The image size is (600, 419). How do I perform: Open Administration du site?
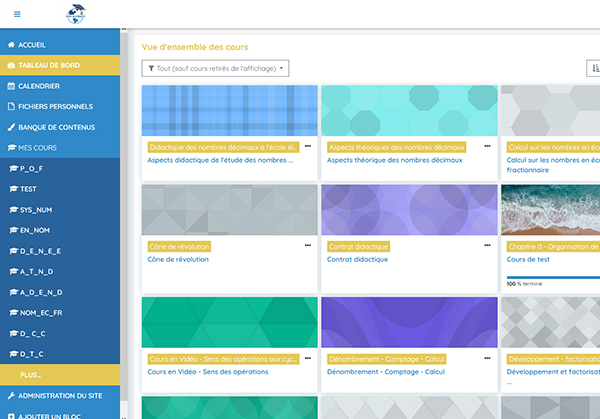pyautogui.click(x=62, y=395)
